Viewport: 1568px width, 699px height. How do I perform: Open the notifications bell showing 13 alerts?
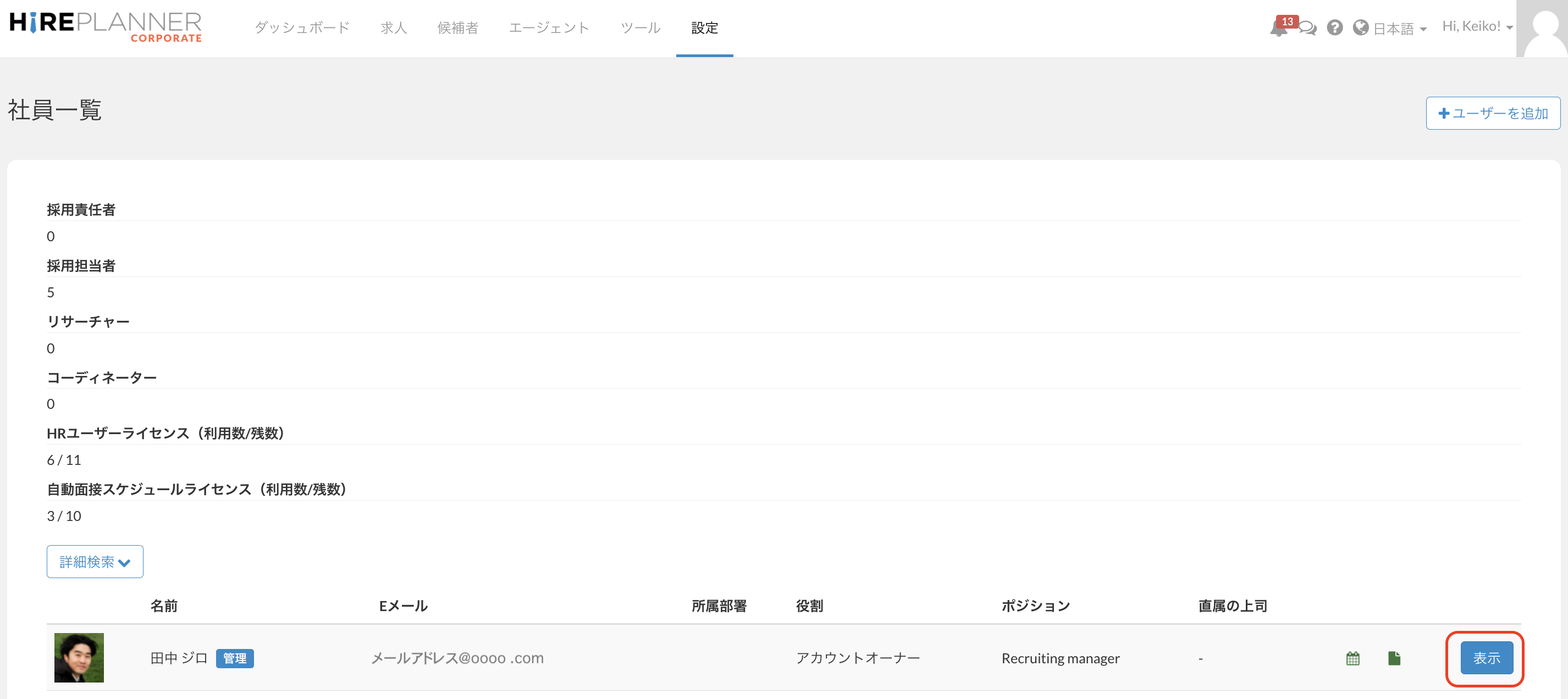click(1278, 29)
